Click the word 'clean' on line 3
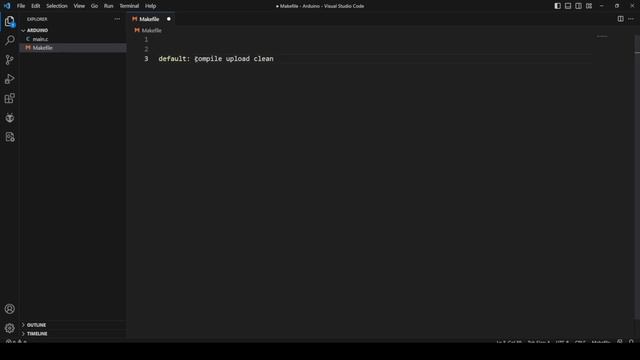 tap(264, 59)
